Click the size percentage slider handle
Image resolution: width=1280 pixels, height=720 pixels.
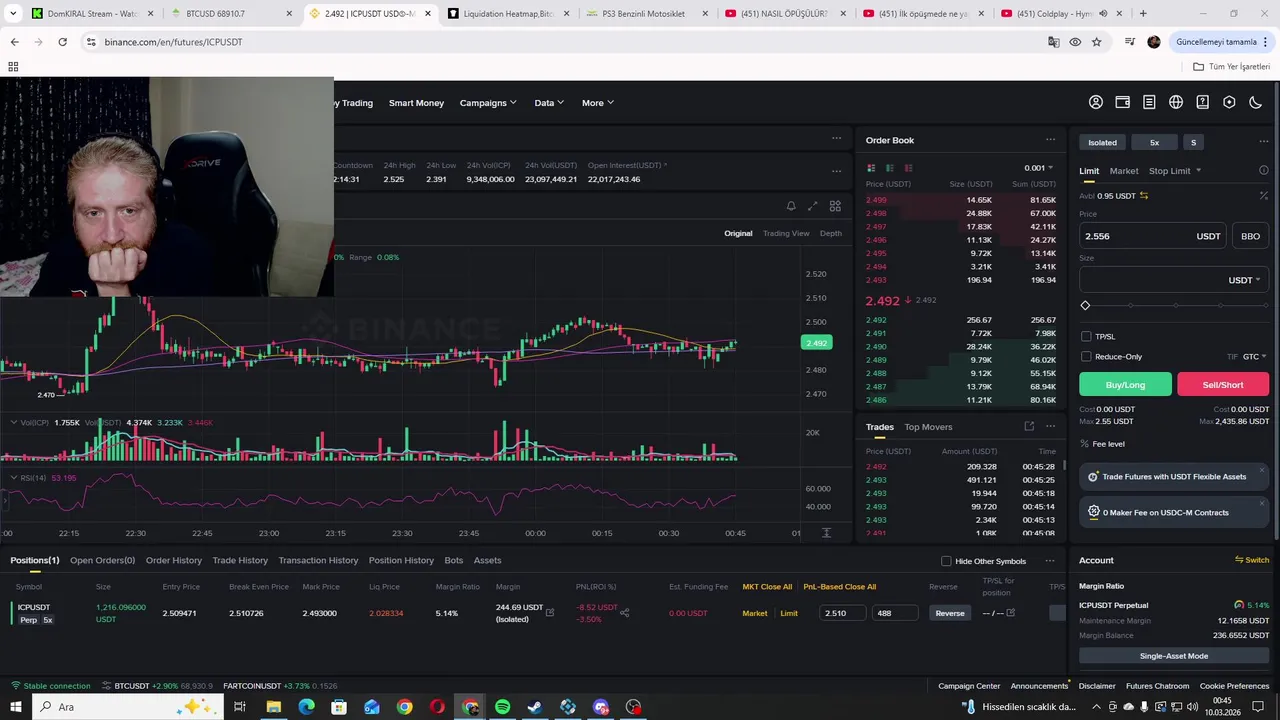point(1085,305)
